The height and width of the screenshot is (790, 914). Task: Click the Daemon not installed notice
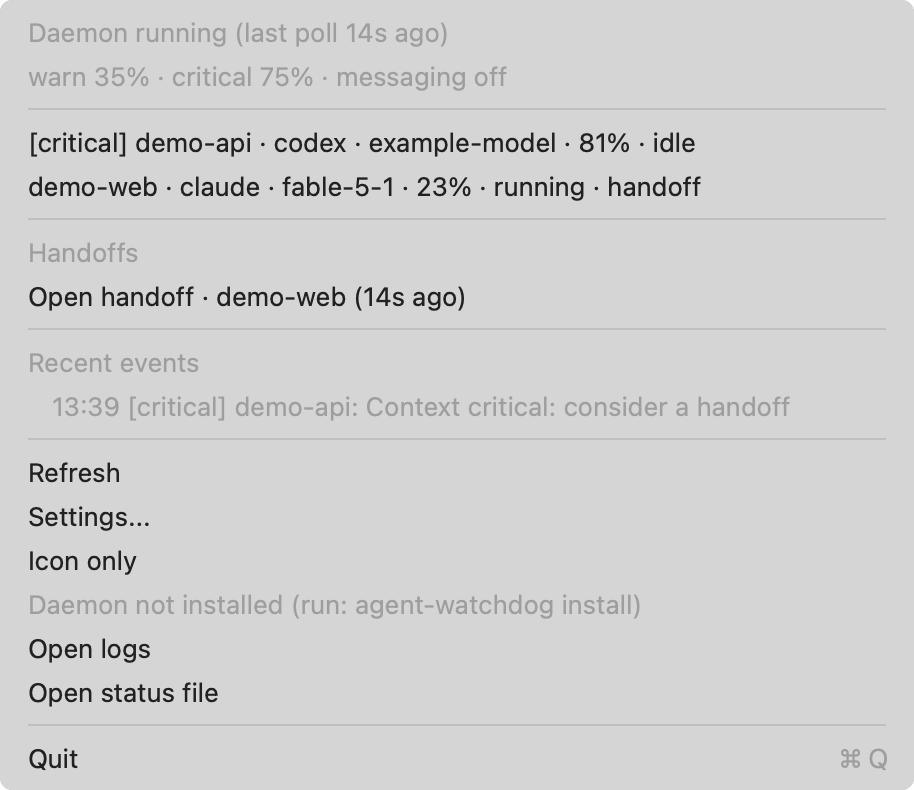335,605
